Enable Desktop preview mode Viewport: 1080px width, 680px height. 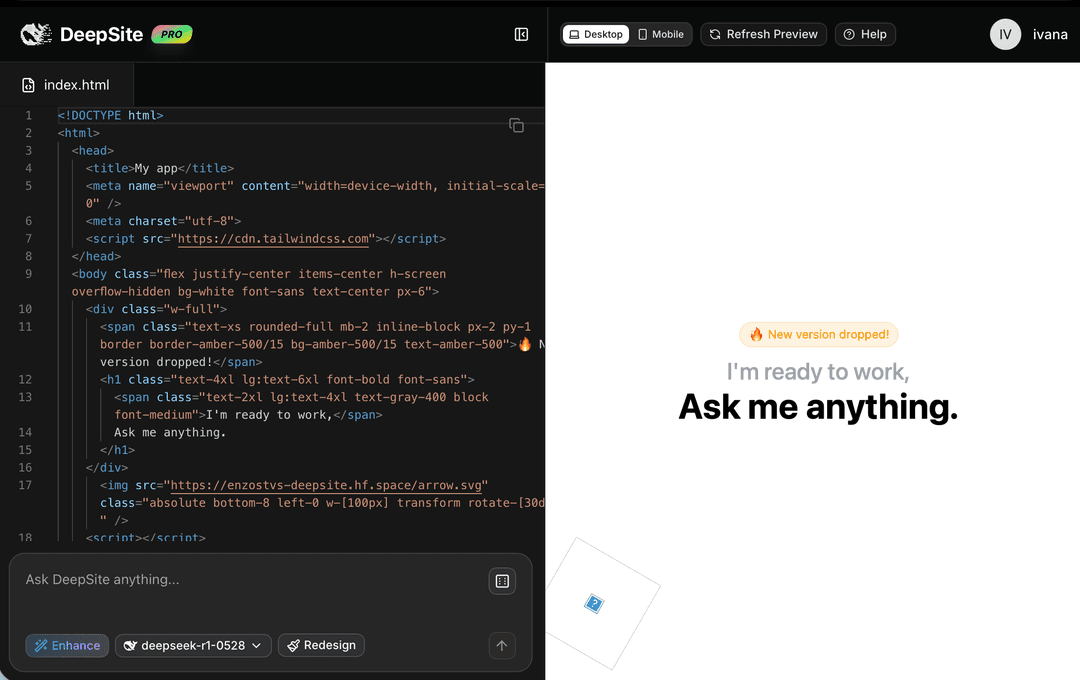[x=595, y=33]
